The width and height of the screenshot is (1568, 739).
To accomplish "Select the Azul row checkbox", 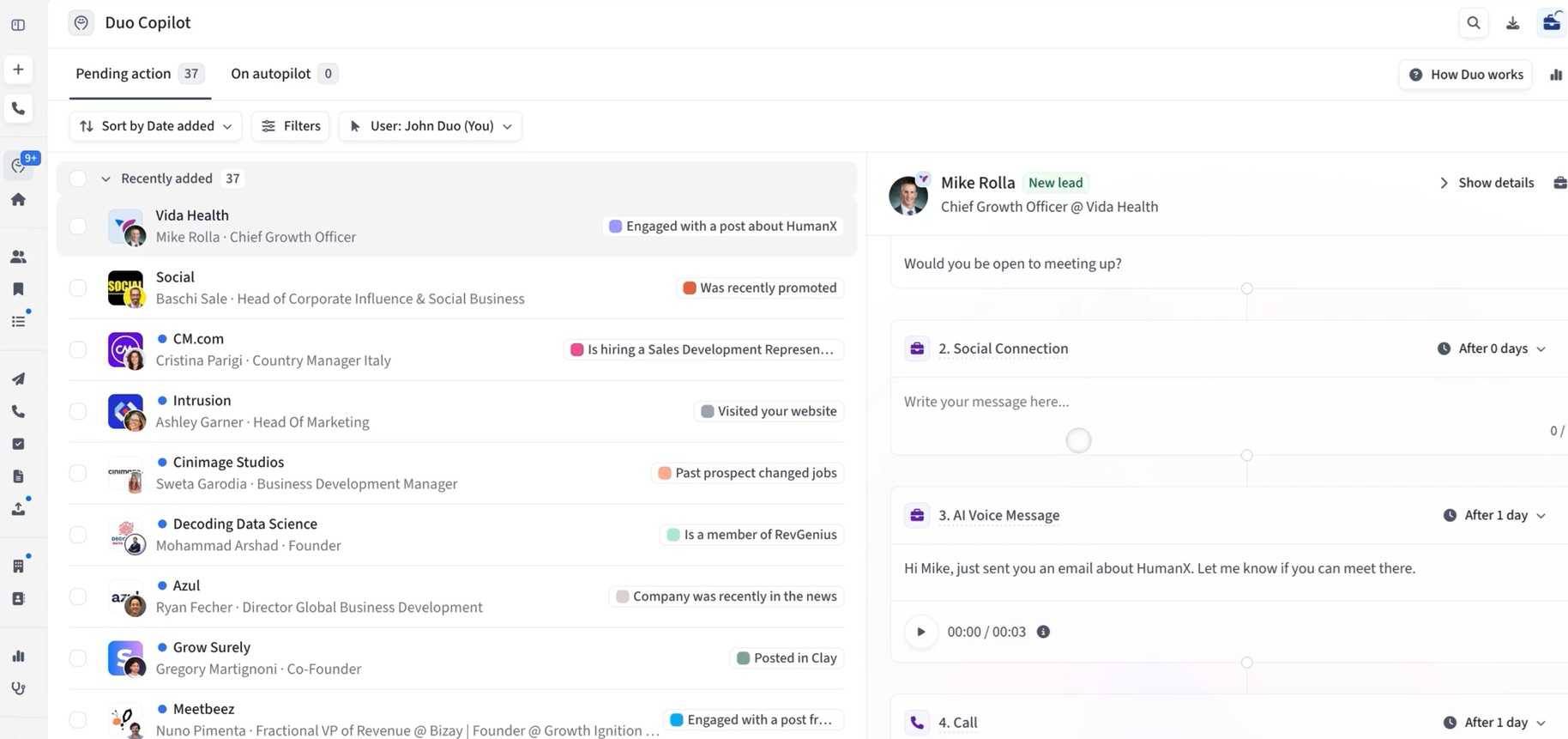I will pyautogui.click(x=78, y=597).
